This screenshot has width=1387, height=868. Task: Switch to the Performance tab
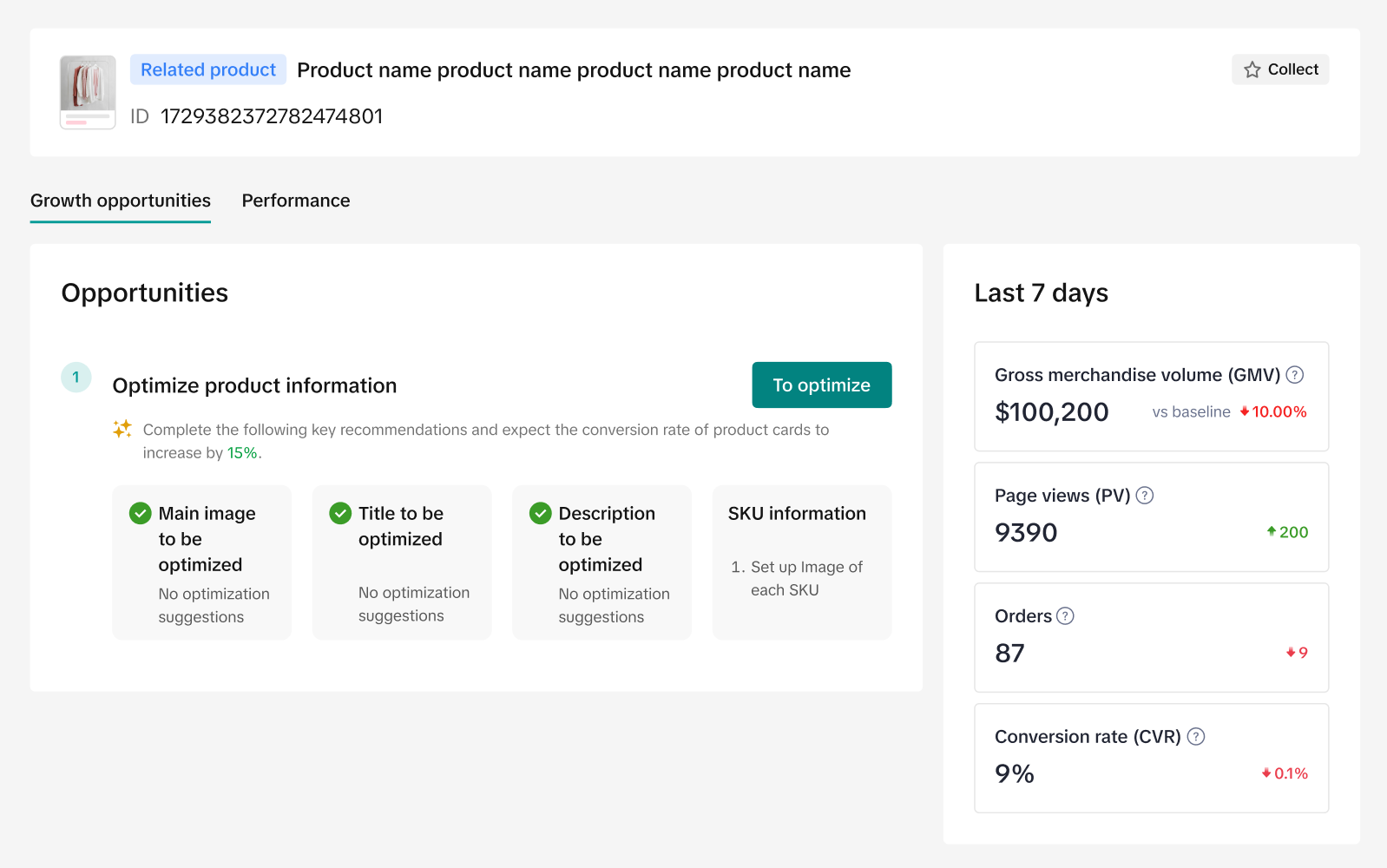295,201
